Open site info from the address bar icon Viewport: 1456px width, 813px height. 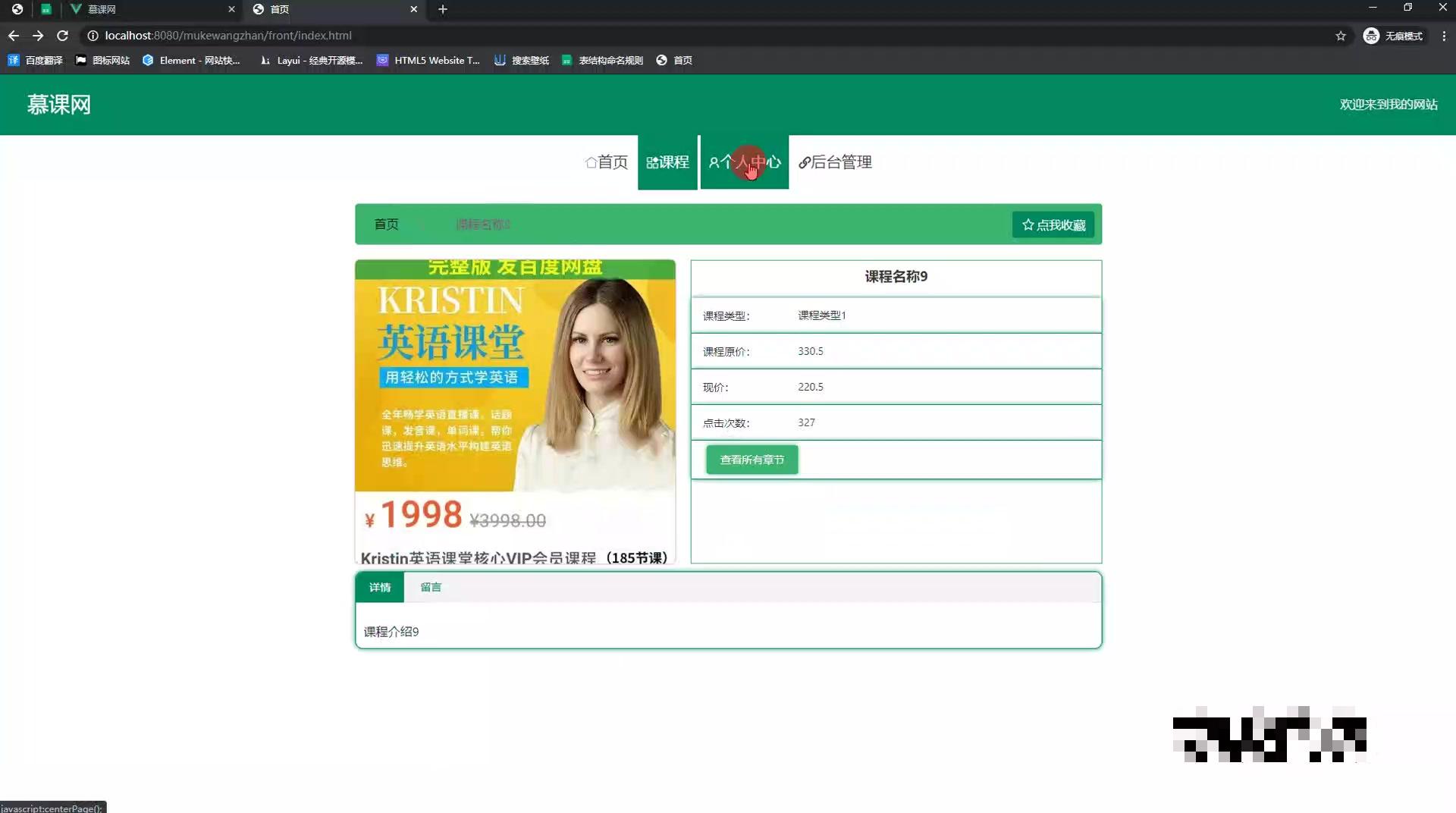(92, 36)
